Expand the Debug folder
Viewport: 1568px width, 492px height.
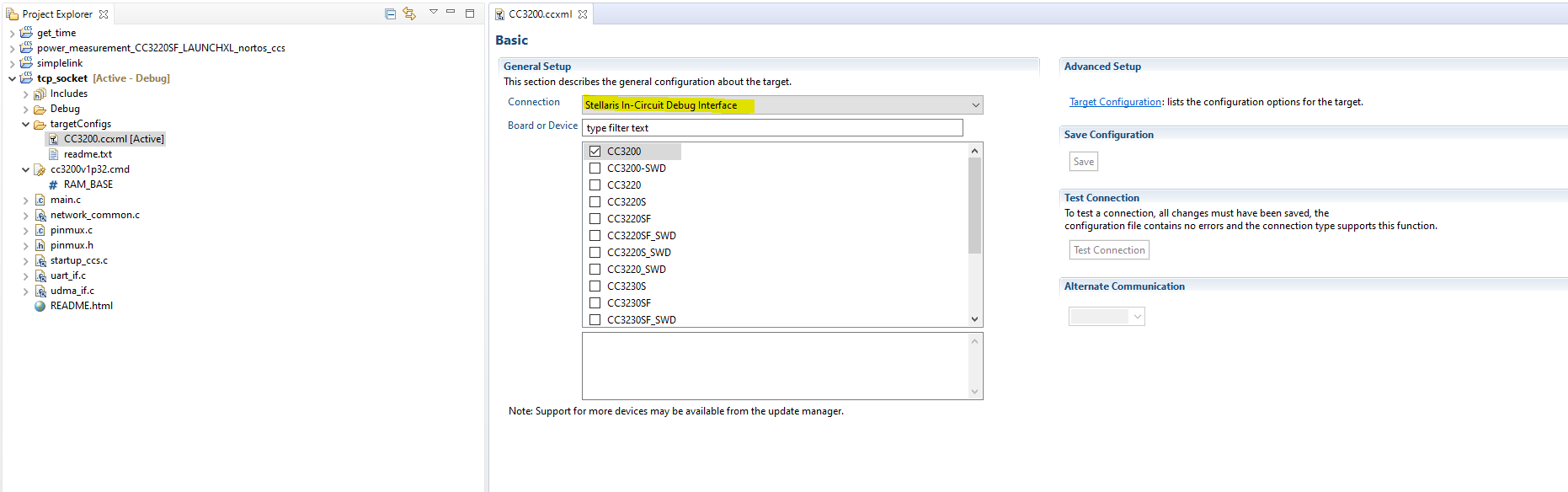click(x=25, y=109)
